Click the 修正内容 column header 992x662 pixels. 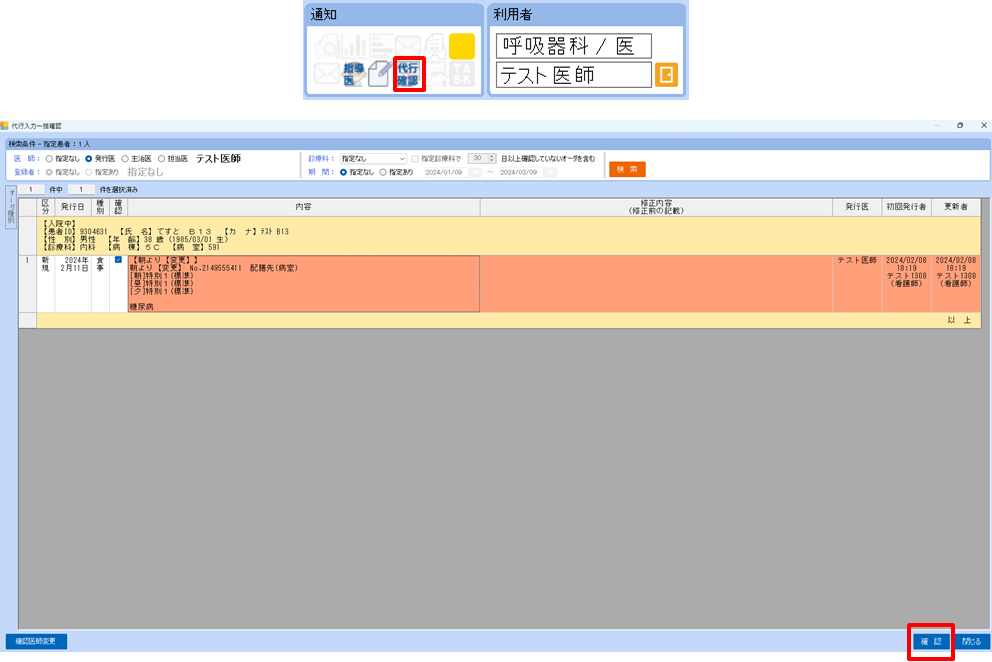[x=656, y=207]
